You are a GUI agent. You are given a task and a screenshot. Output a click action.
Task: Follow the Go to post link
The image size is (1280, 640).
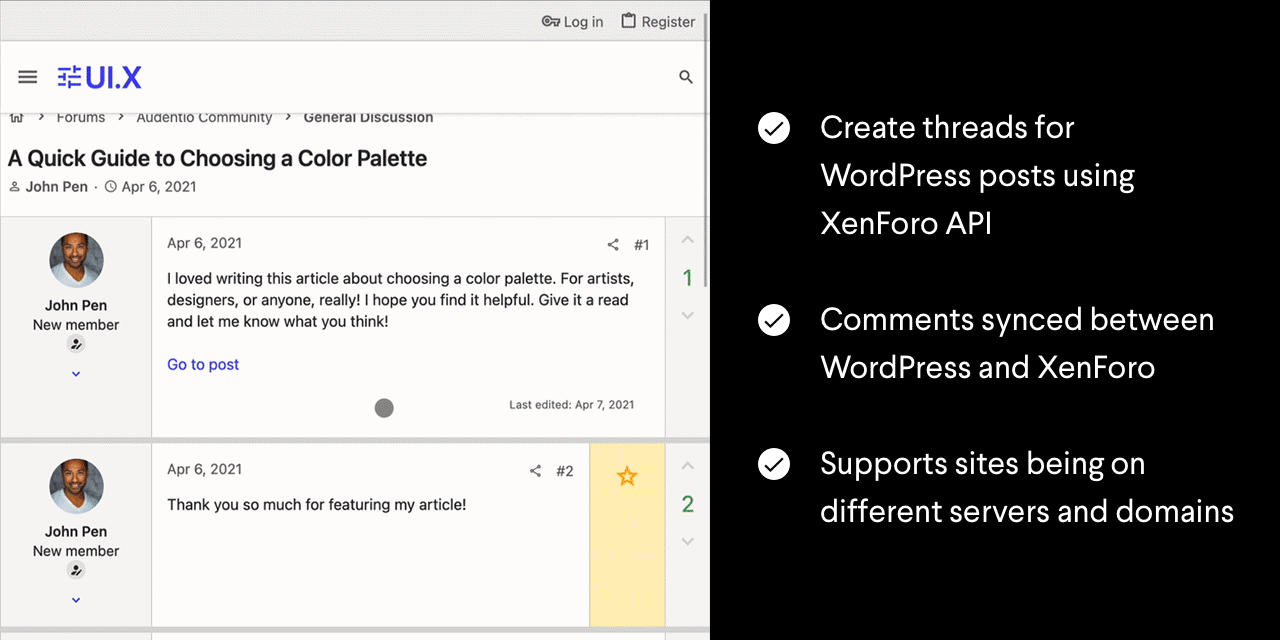[x=203, y=364]
